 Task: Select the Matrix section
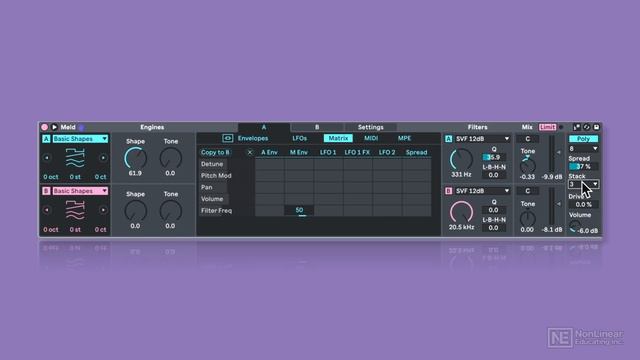point(338,138)
